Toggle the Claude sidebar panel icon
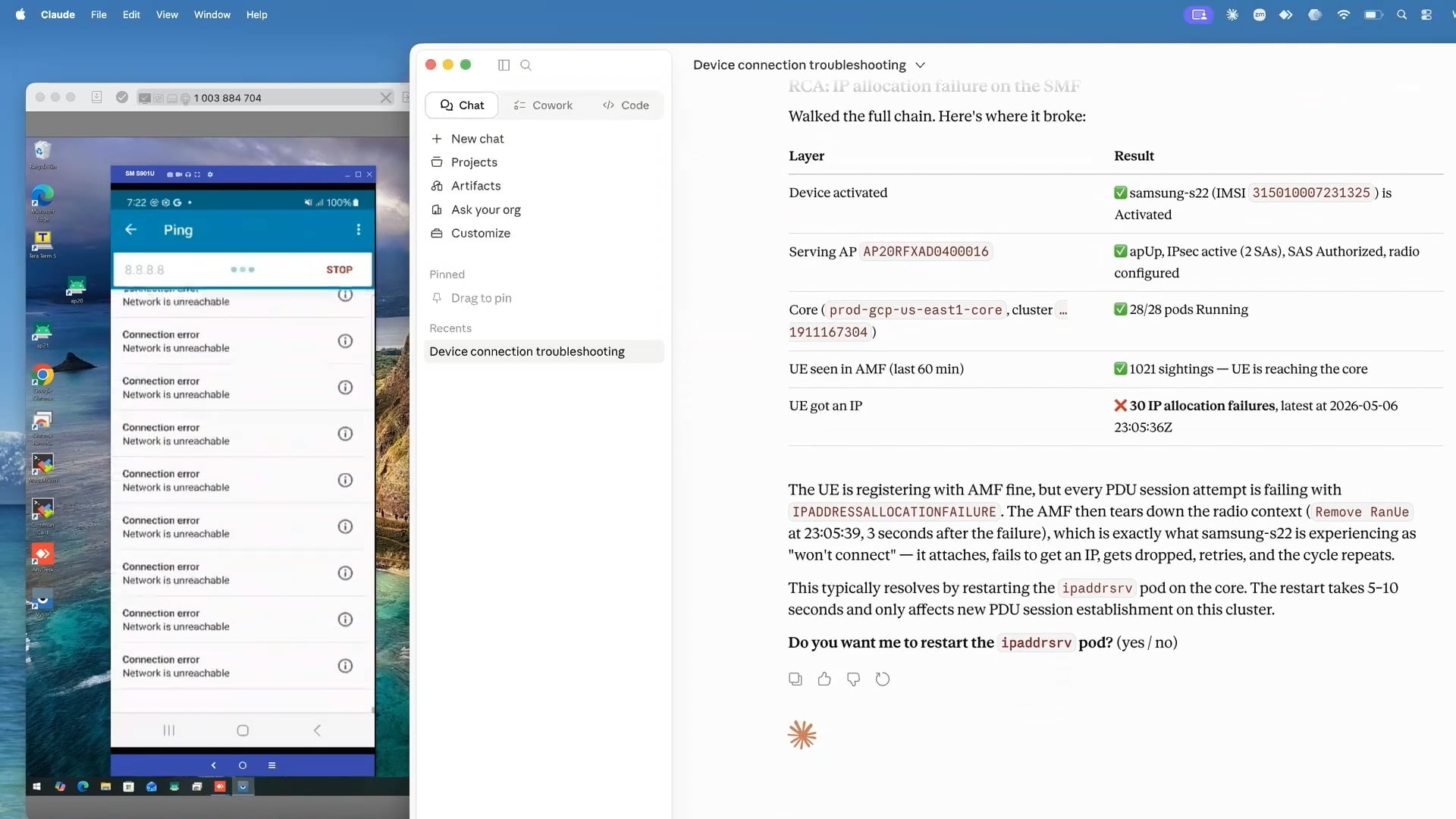The width and height of the screenshot is (1456, 819). coord(504,65)
